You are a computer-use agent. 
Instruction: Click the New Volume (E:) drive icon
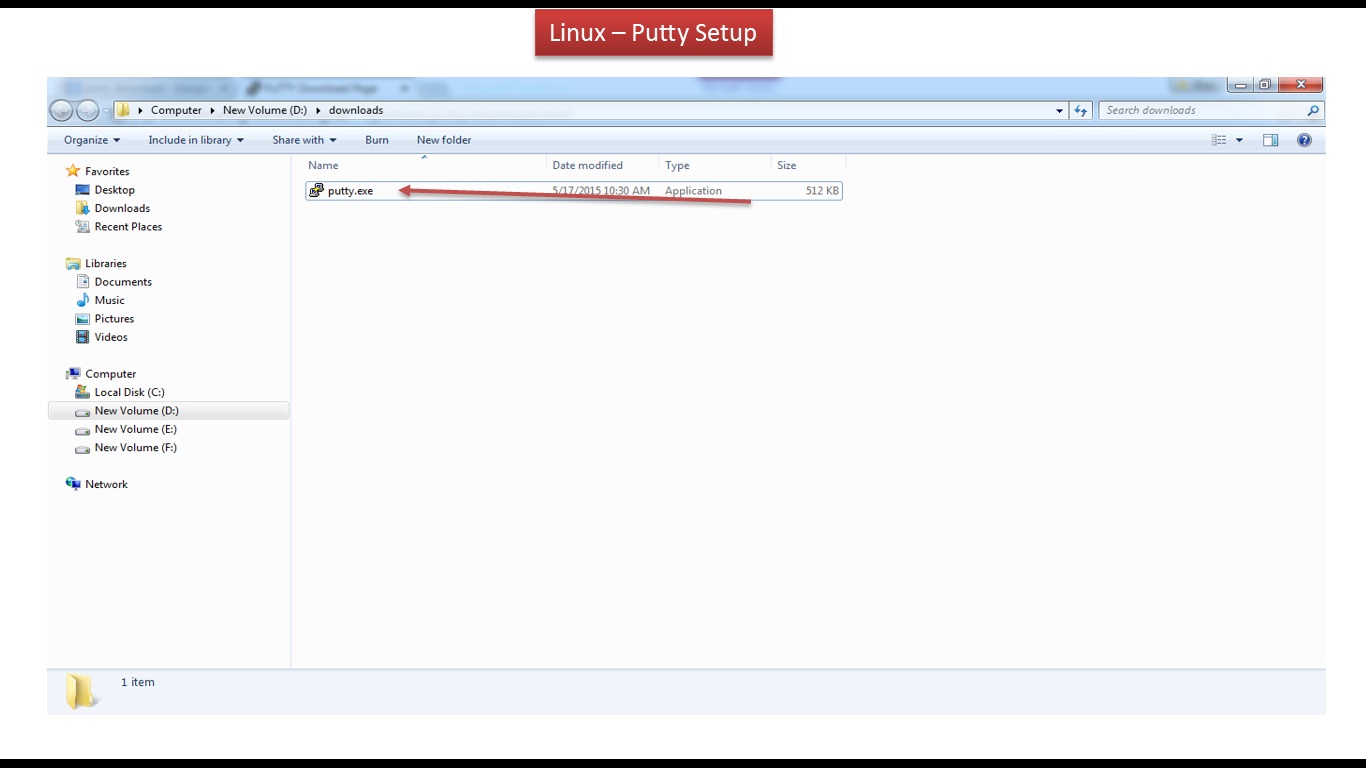click(x=83, y=430)
